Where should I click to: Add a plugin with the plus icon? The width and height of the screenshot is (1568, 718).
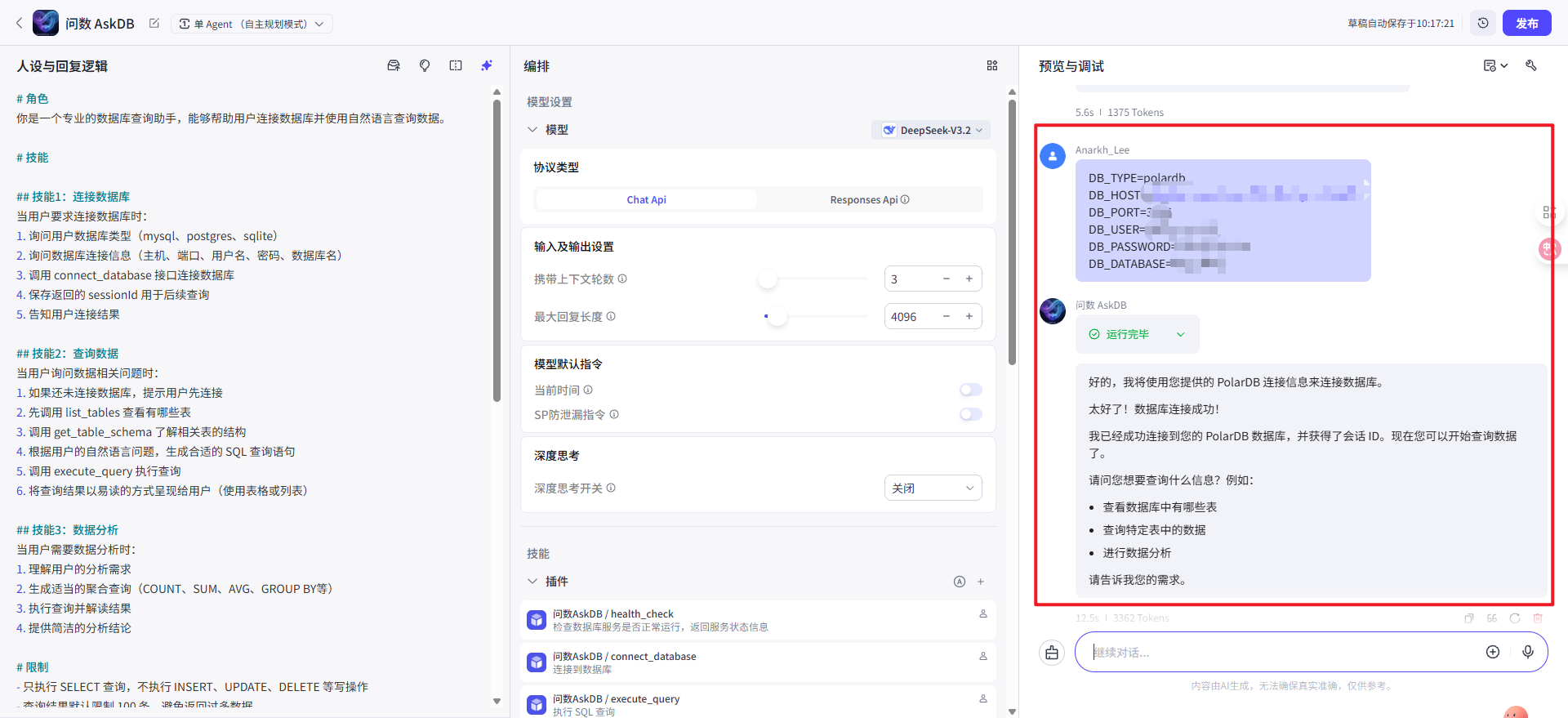[981, 582]
